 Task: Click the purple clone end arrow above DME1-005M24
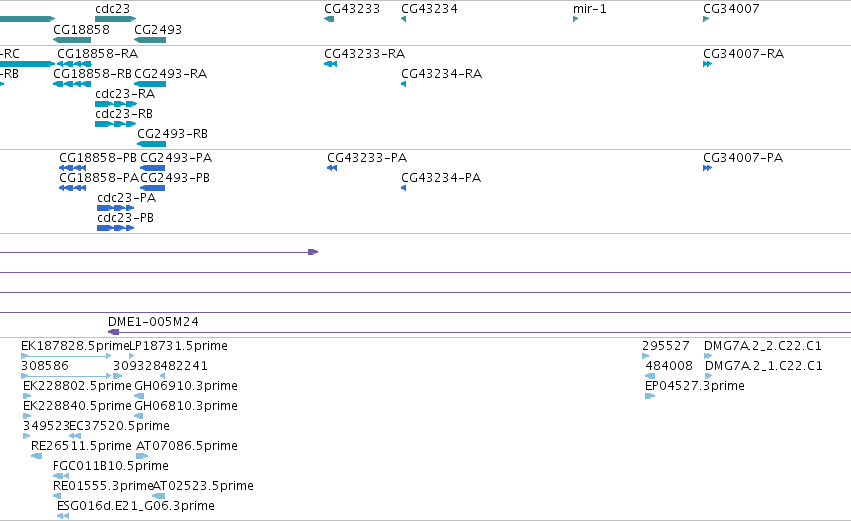[x=313, y=252]
